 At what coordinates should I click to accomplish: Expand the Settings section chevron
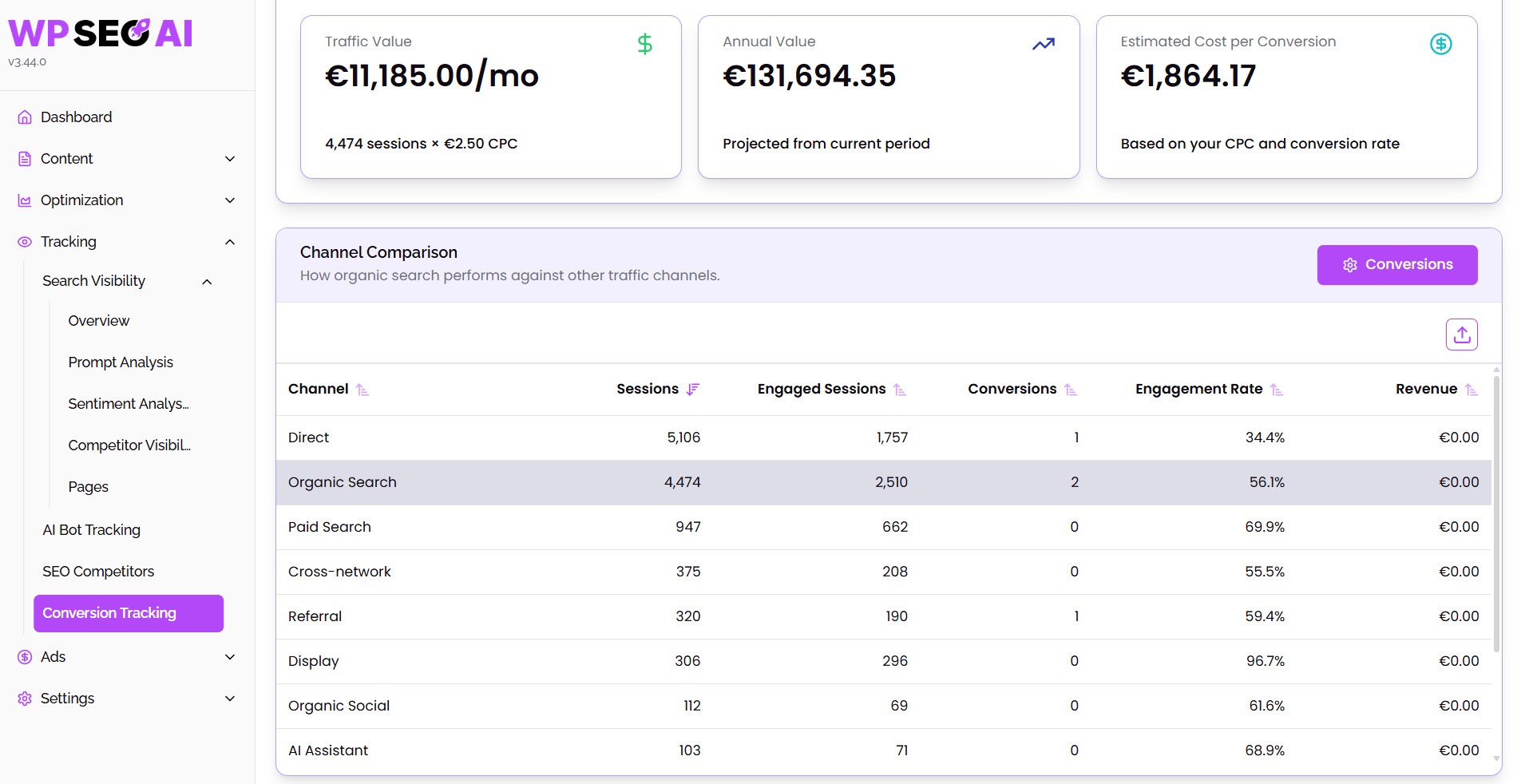click(x=230, y=699)
